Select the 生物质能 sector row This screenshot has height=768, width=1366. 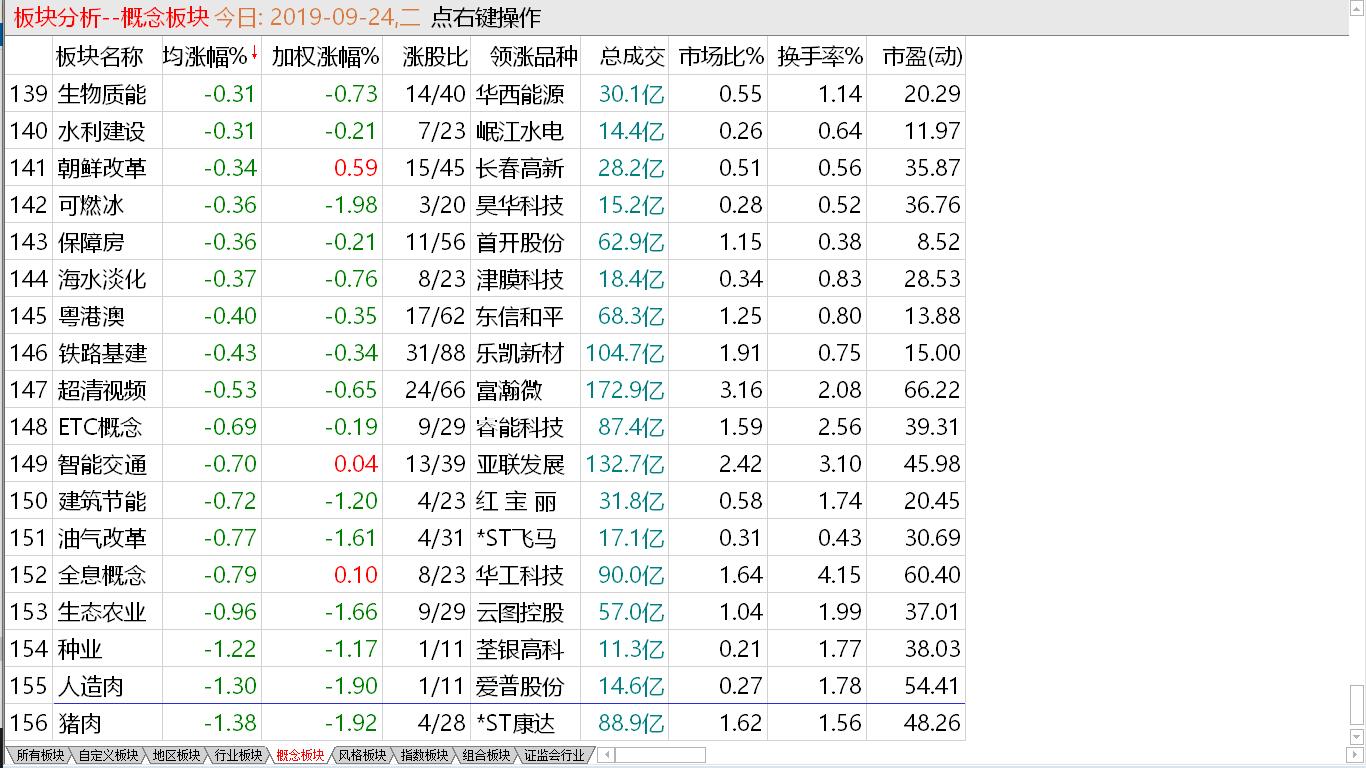coord(485,94)
